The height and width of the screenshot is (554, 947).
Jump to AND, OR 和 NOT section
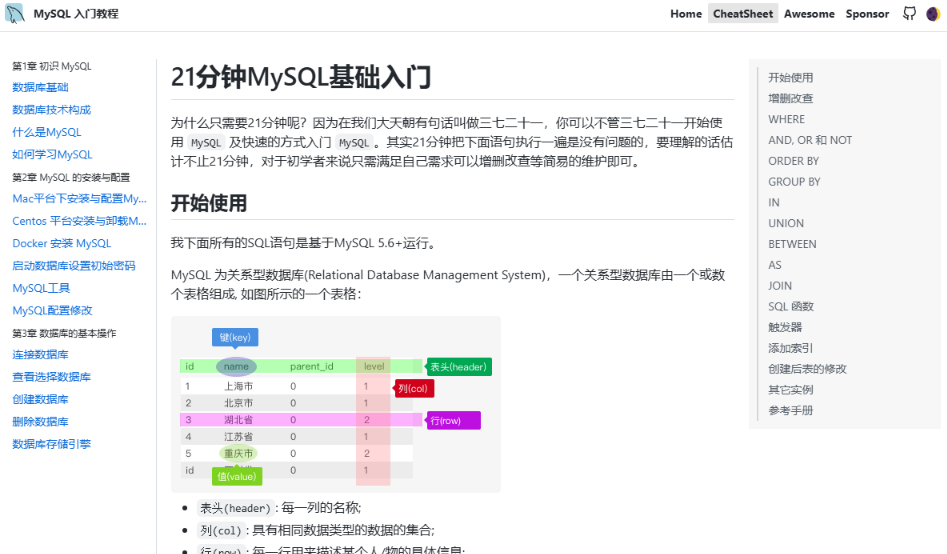[x=810, y=140]
